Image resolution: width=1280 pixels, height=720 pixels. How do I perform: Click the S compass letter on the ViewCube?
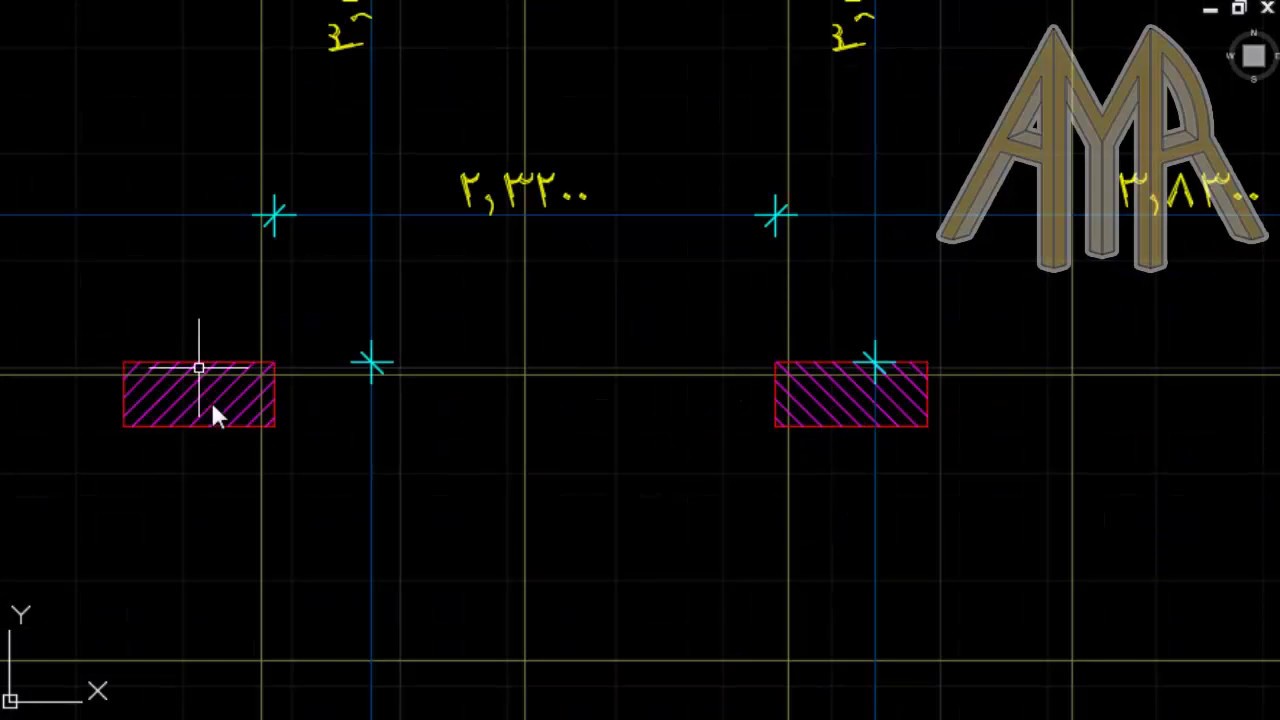[1254, 80]
